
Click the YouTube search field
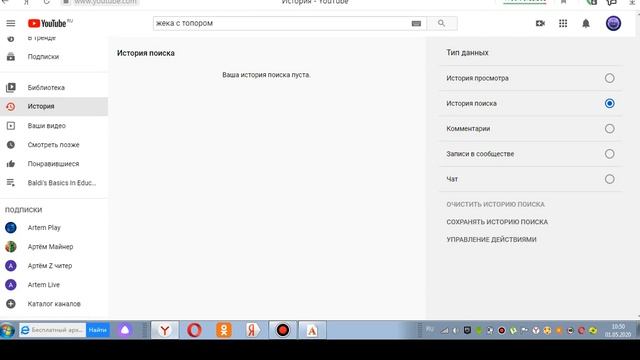pos(282,23)
